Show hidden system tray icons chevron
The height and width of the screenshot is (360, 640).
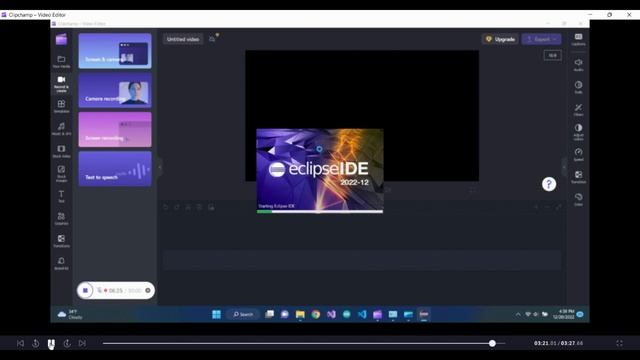coord(518,314)
